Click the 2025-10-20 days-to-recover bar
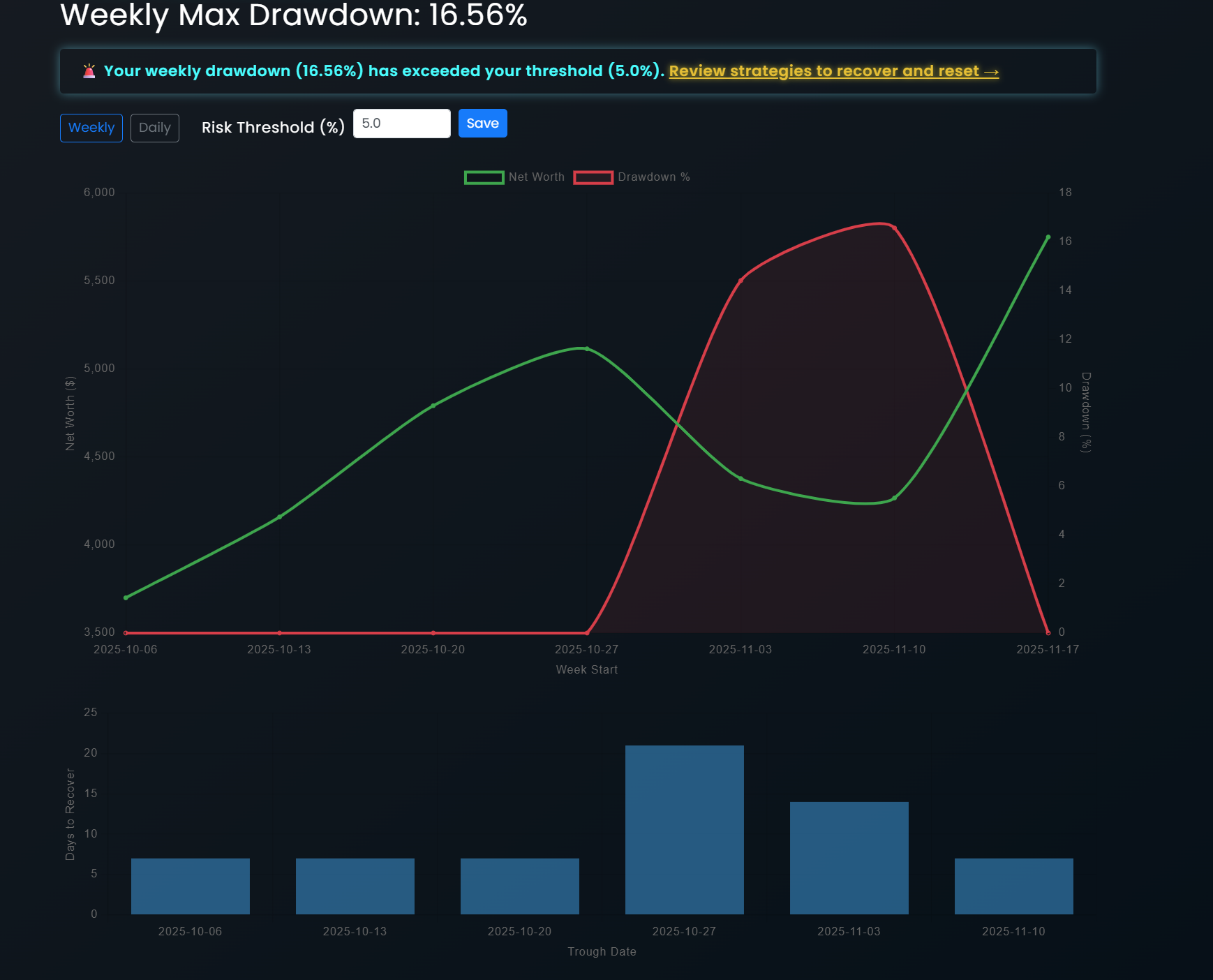 [x=519, y=886]
